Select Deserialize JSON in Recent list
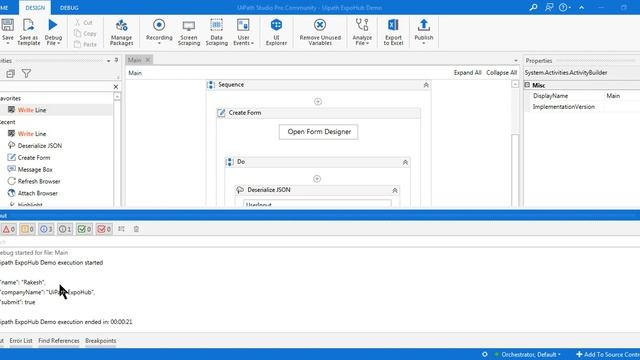 pos(40,145)
